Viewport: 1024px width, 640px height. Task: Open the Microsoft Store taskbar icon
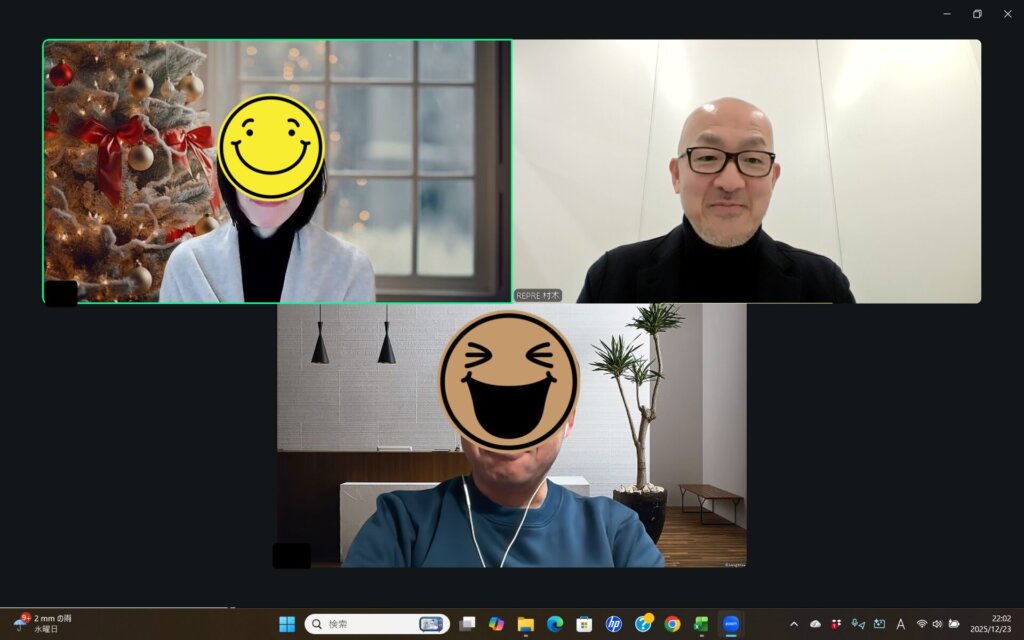point(584,624)
